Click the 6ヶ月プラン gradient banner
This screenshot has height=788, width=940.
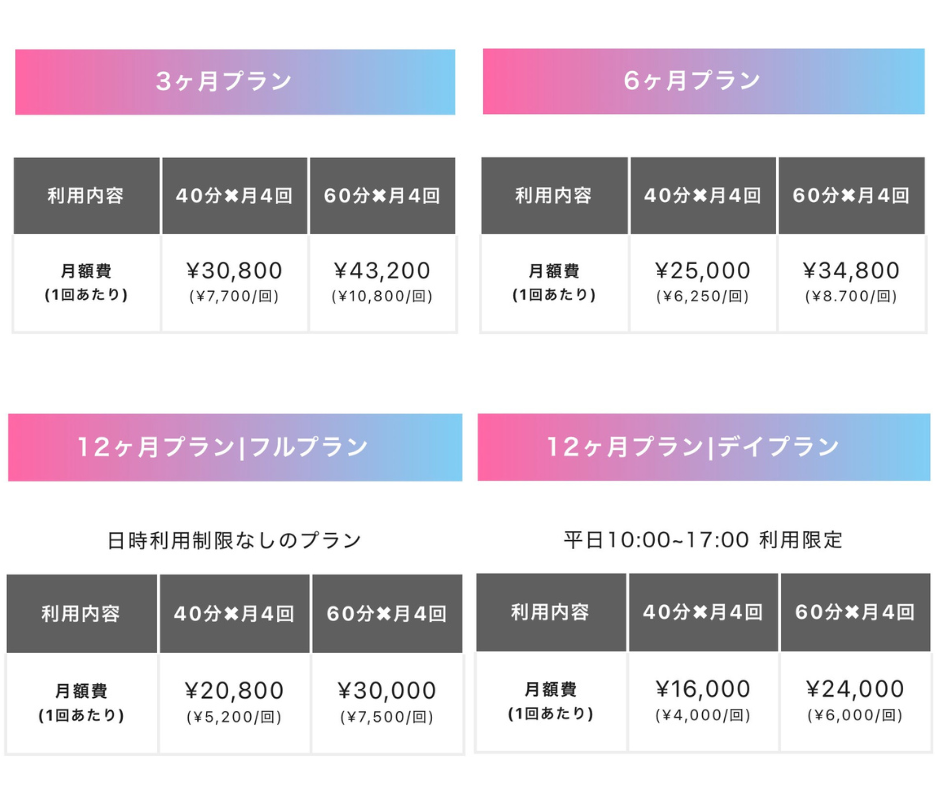click(x=703, y=81)
